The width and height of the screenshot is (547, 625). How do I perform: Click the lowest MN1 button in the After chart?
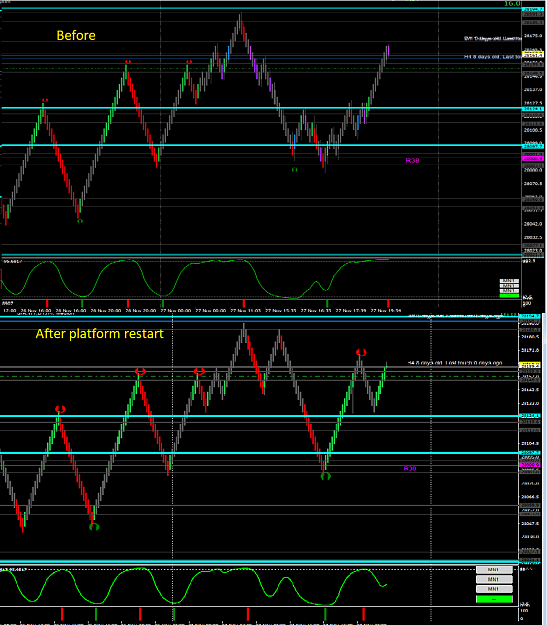click(494, 589)
